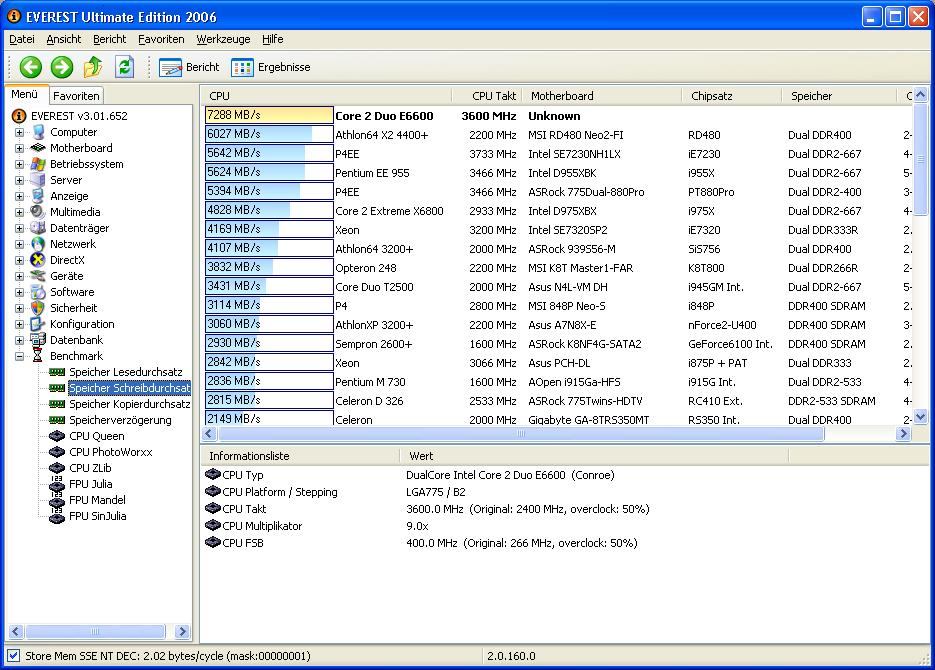Viewport: 935px width, 670px height.
Task: Click the results list horizontal scrollbar thumb
Action: click(x=520, y=434)
